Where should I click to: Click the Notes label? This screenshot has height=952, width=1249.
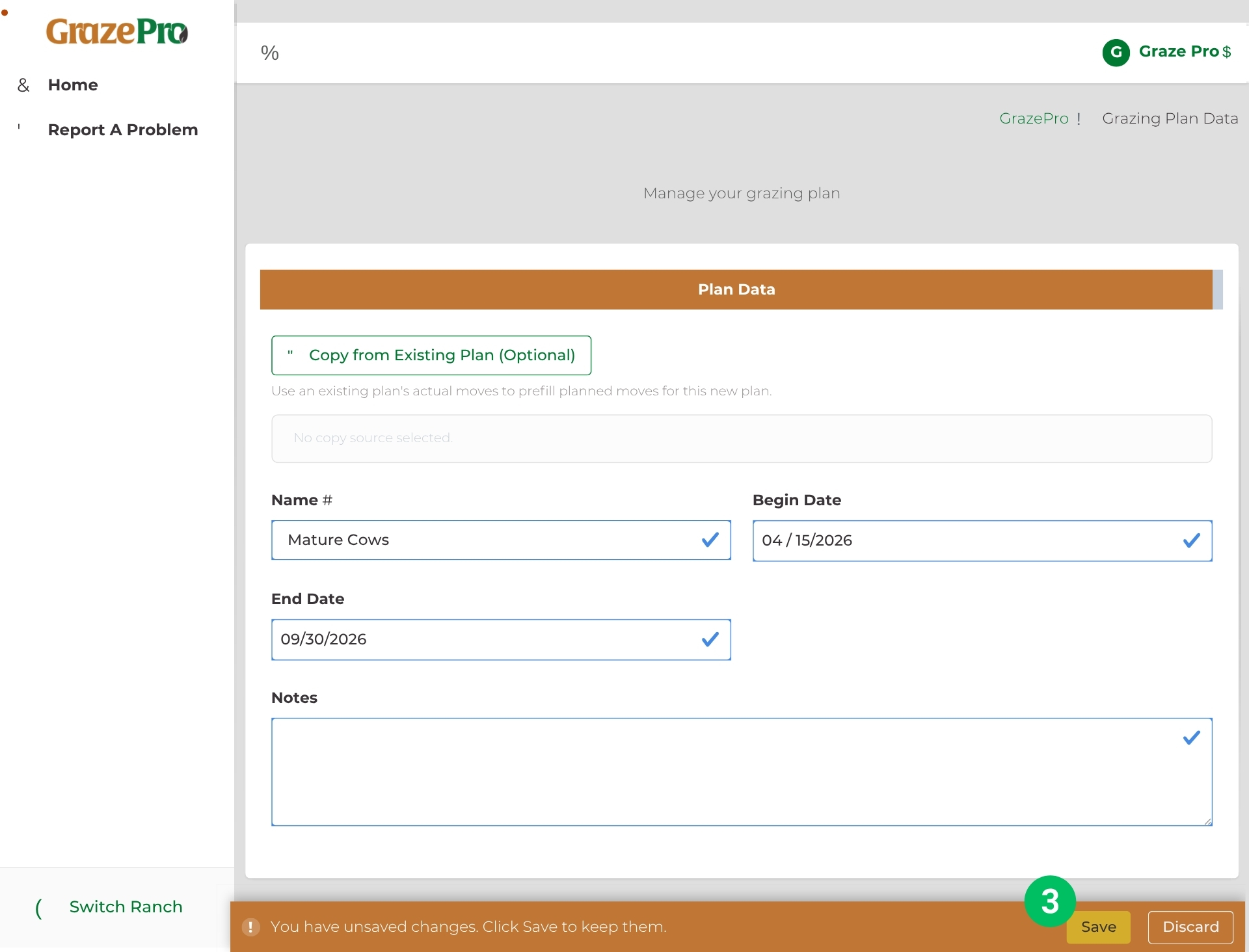[x=294, y=698]
